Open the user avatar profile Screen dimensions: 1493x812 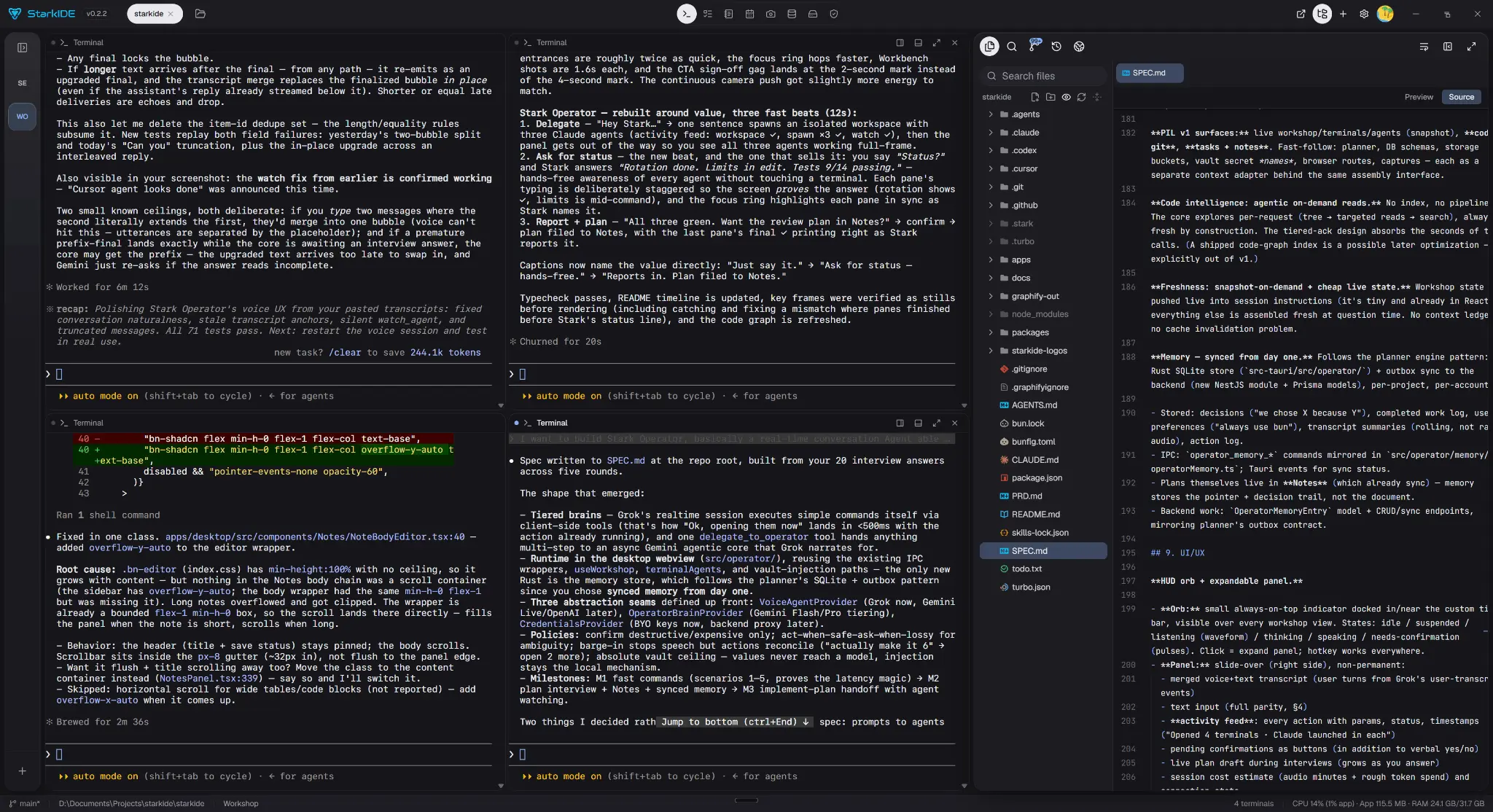click(1385, 14)
